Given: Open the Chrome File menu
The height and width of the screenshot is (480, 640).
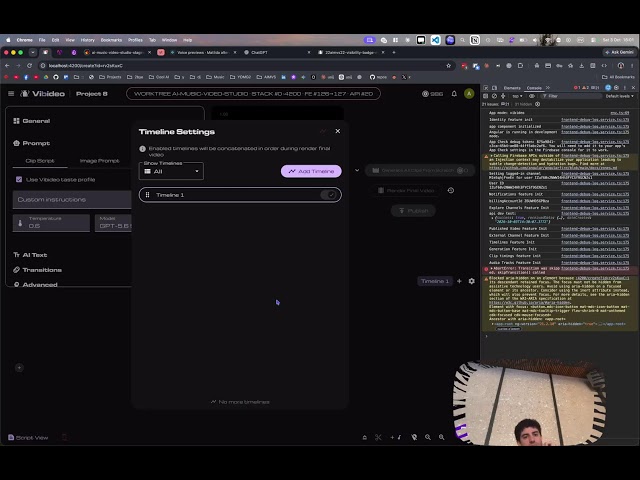Looking at the screenshot, I should pos(42,40).
